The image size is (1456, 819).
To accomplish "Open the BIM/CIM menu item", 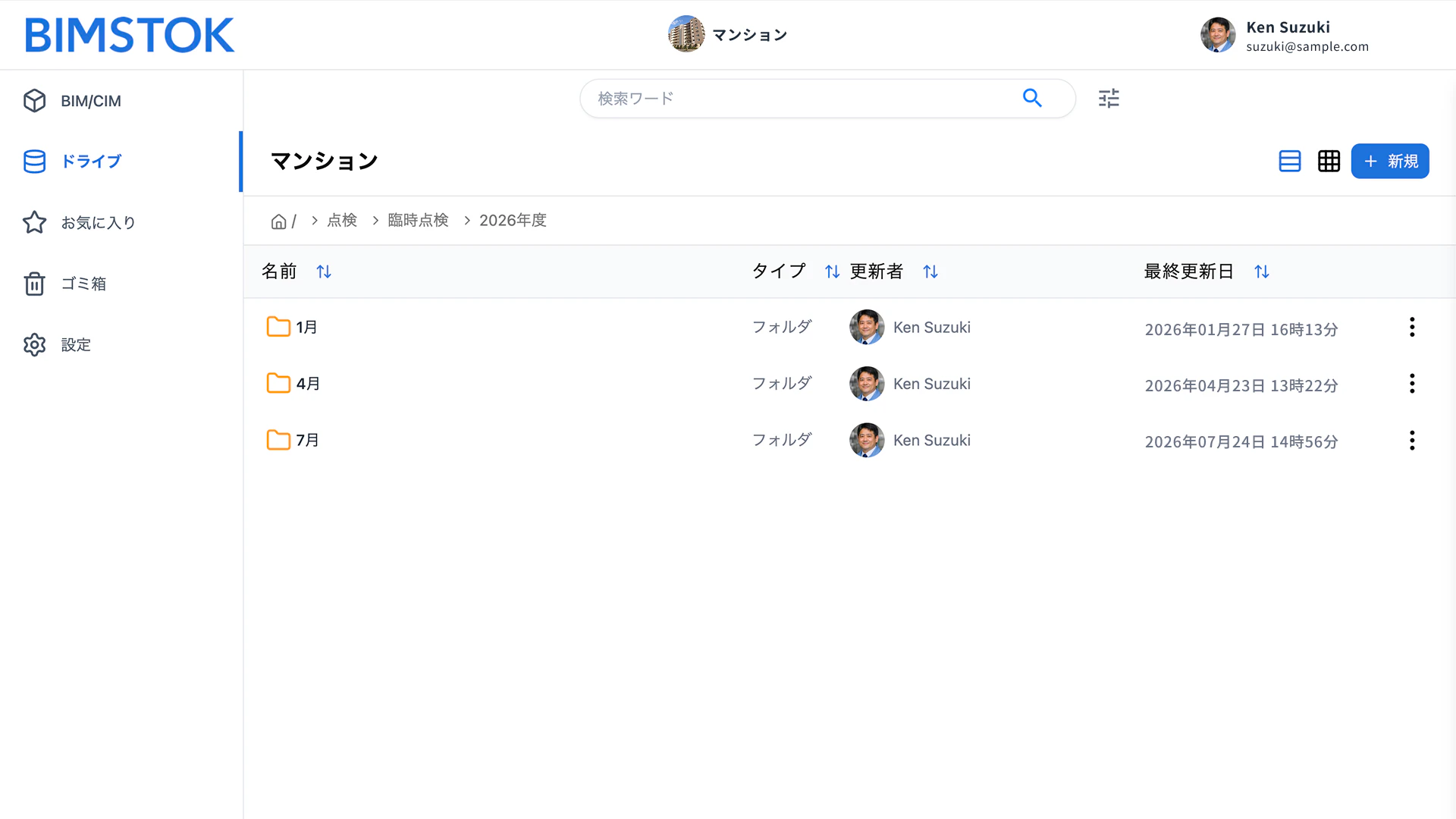I will [x=121, y=101].
